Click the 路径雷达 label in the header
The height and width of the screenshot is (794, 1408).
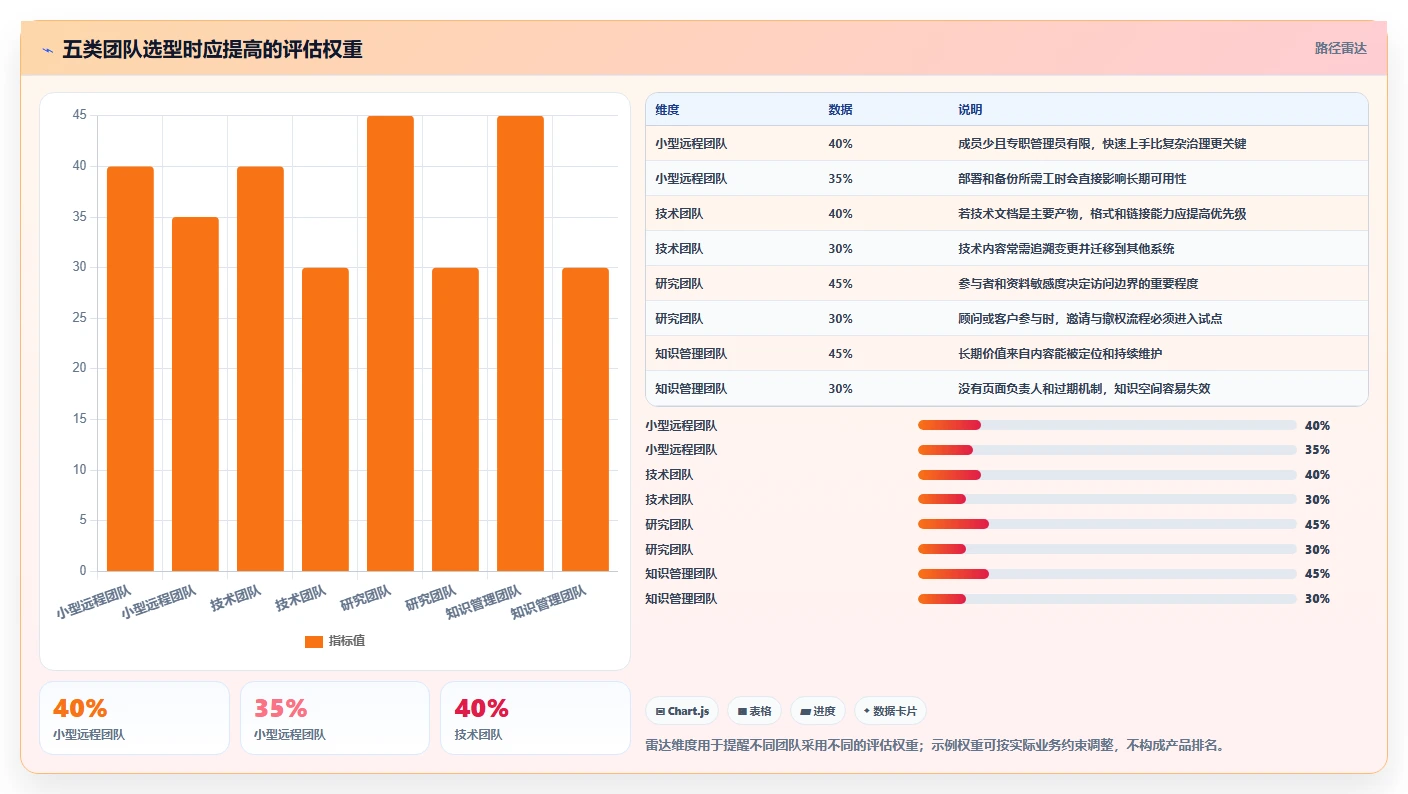coord(1340,48)
